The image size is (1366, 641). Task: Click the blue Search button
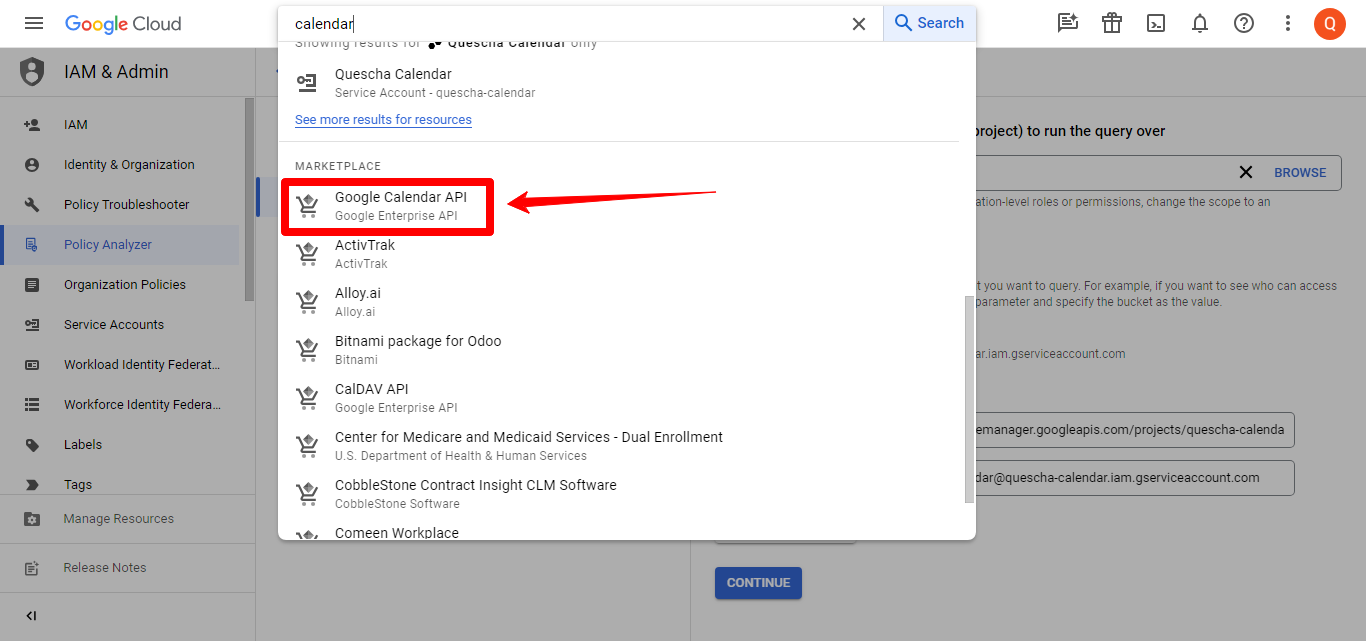pyautogui.click(x=929, y=23)
